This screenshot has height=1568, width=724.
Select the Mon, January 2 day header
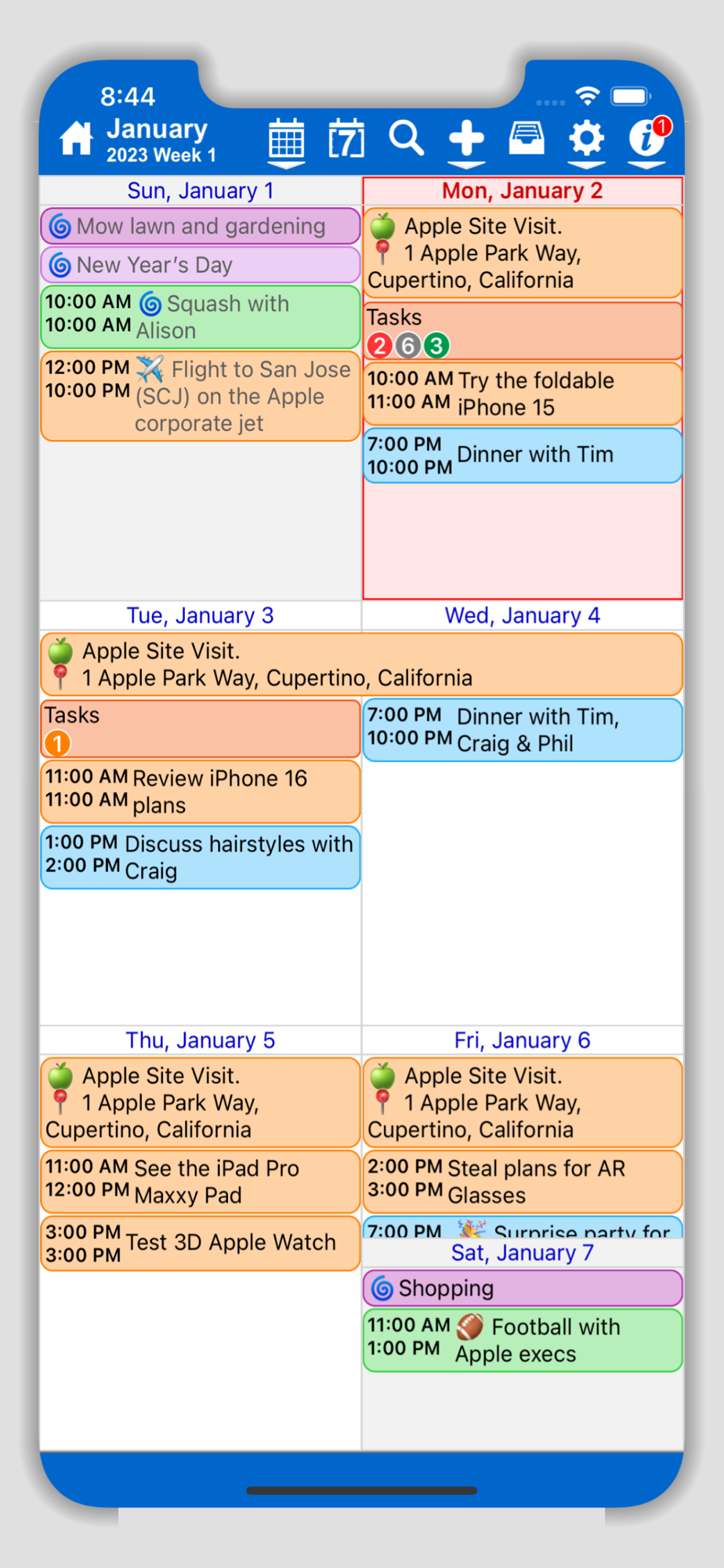tap(523, 191)
